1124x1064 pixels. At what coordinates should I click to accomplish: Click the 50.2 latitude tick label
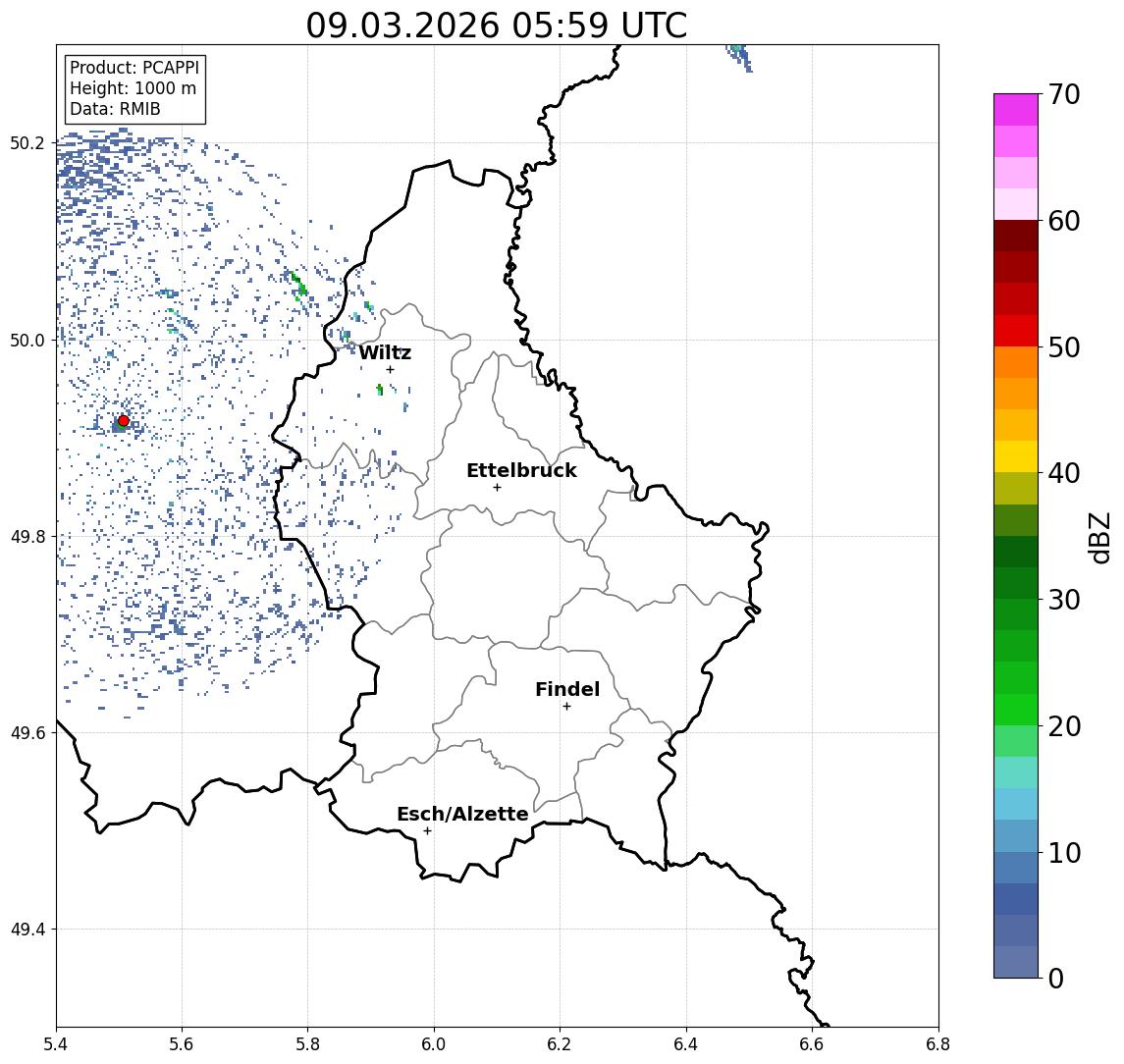tap(27, 142)
